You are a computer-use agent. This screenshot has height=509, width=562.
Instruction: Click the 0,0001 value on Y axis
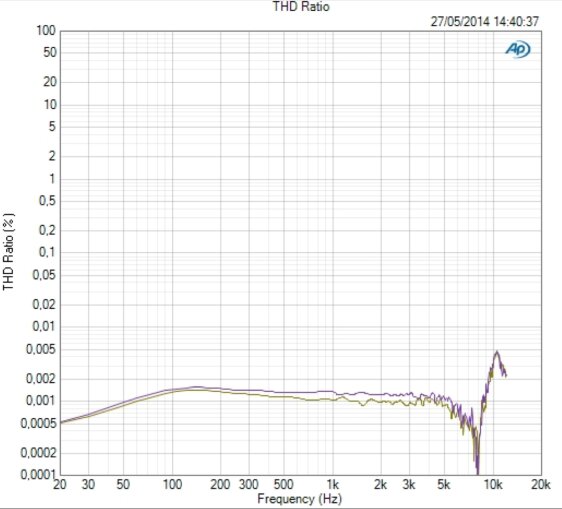coord(38,475)
